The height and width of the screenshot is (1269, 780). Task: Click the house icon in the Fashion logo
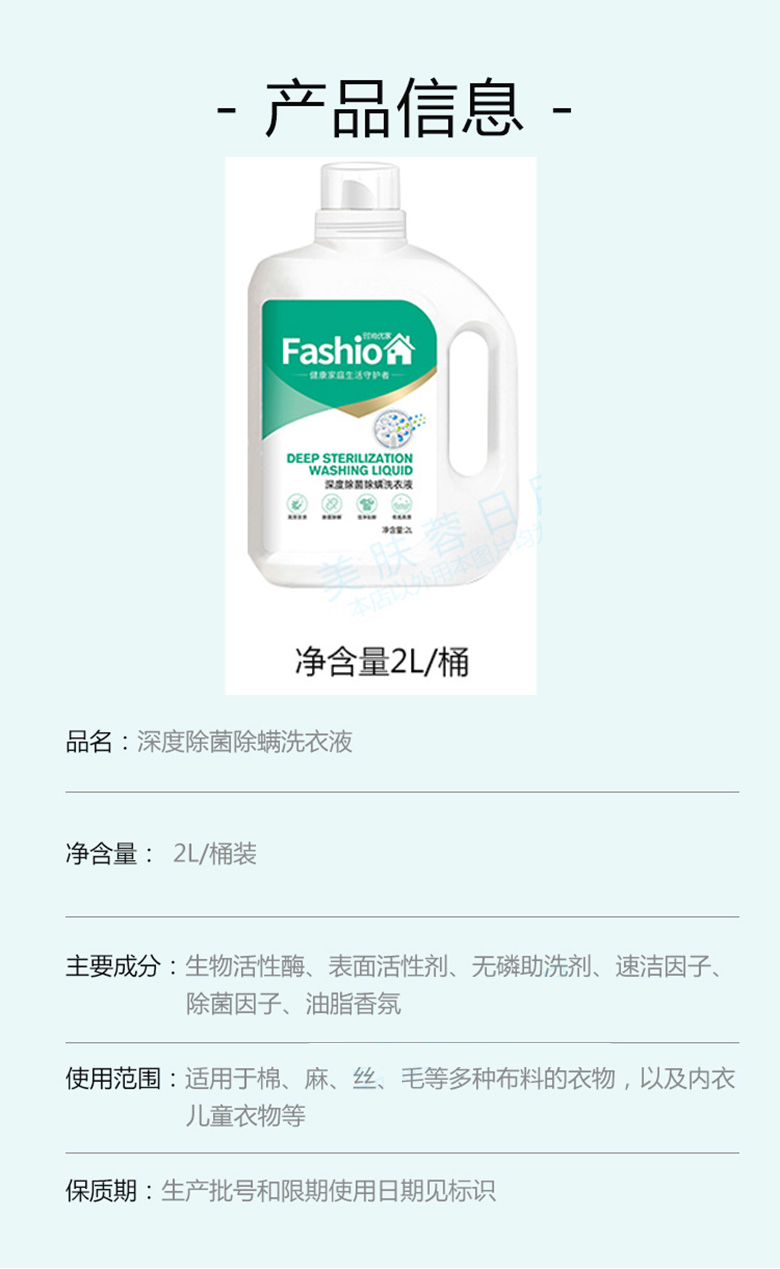[400, 349]
